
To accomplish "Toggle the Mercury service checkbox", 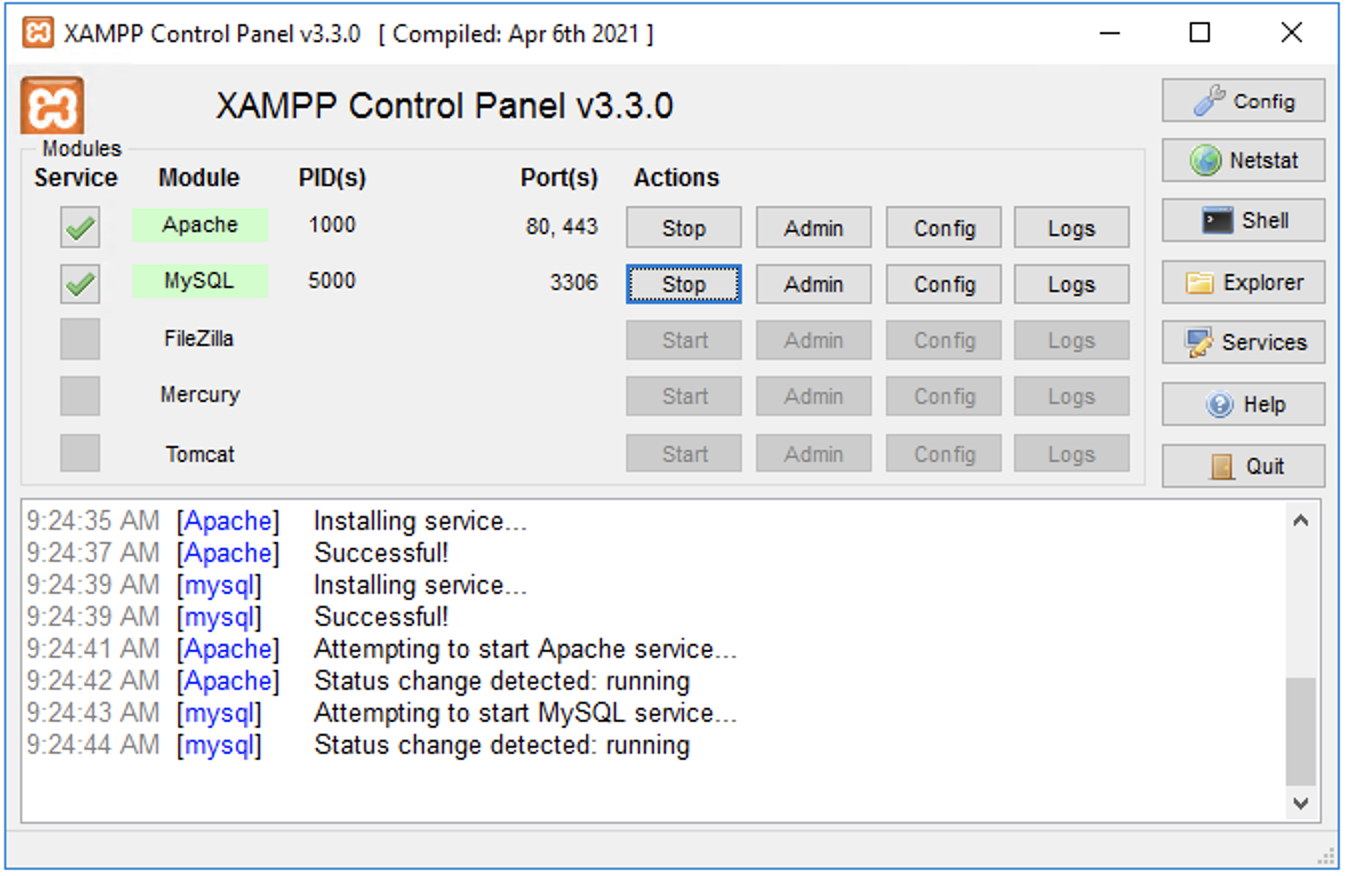I will pos(80,396).
